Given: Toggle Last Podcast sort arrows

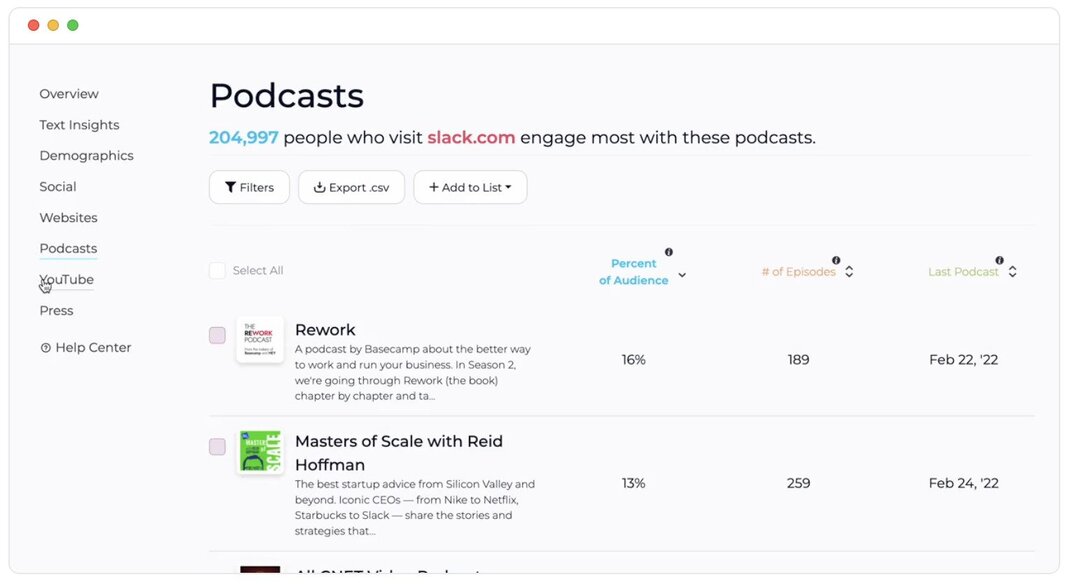Looking at the screenshot, I should 1013,271.
